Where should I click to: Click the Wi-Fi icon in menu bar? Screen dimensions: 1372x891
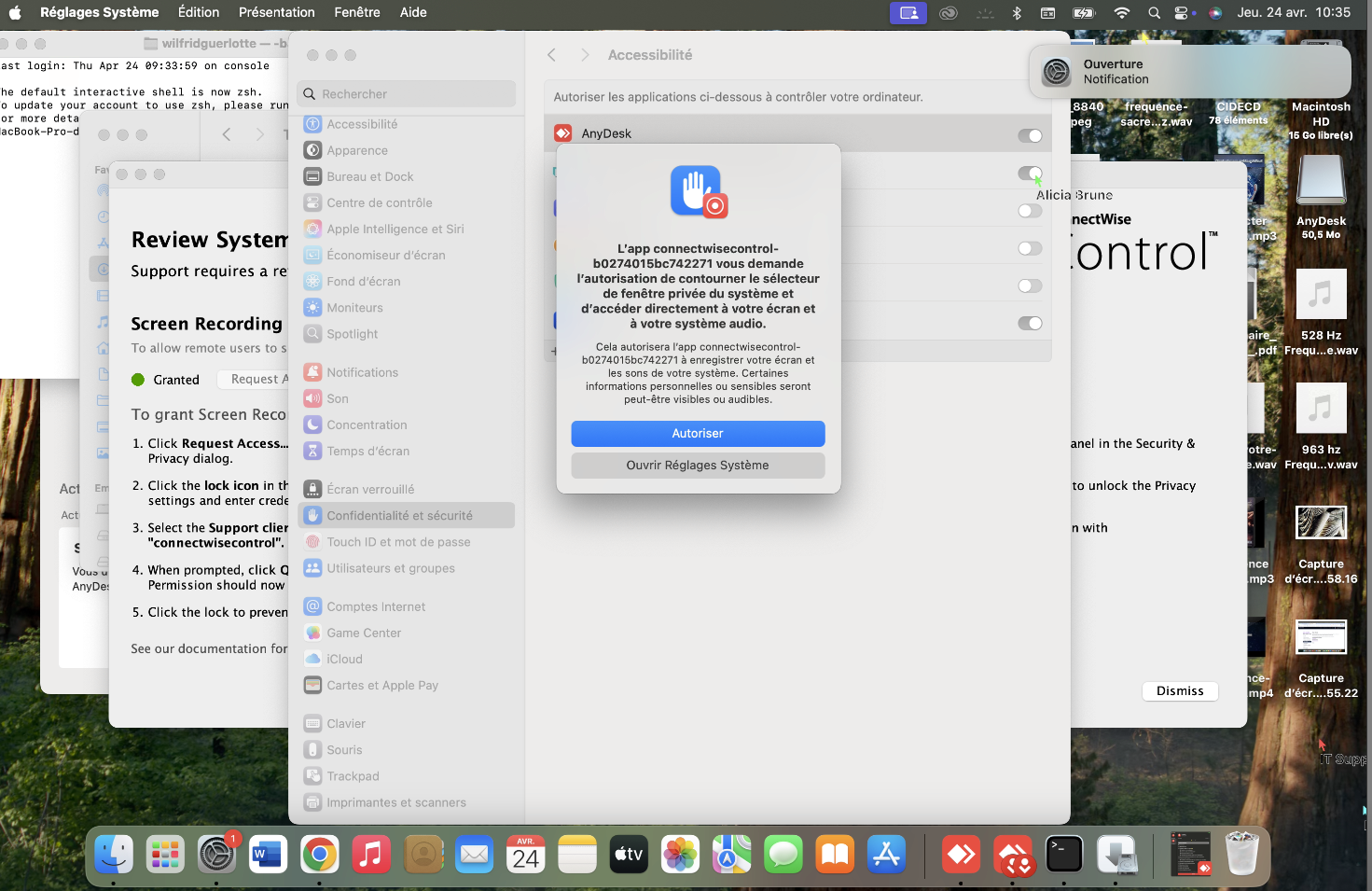tap(1122, 13)
